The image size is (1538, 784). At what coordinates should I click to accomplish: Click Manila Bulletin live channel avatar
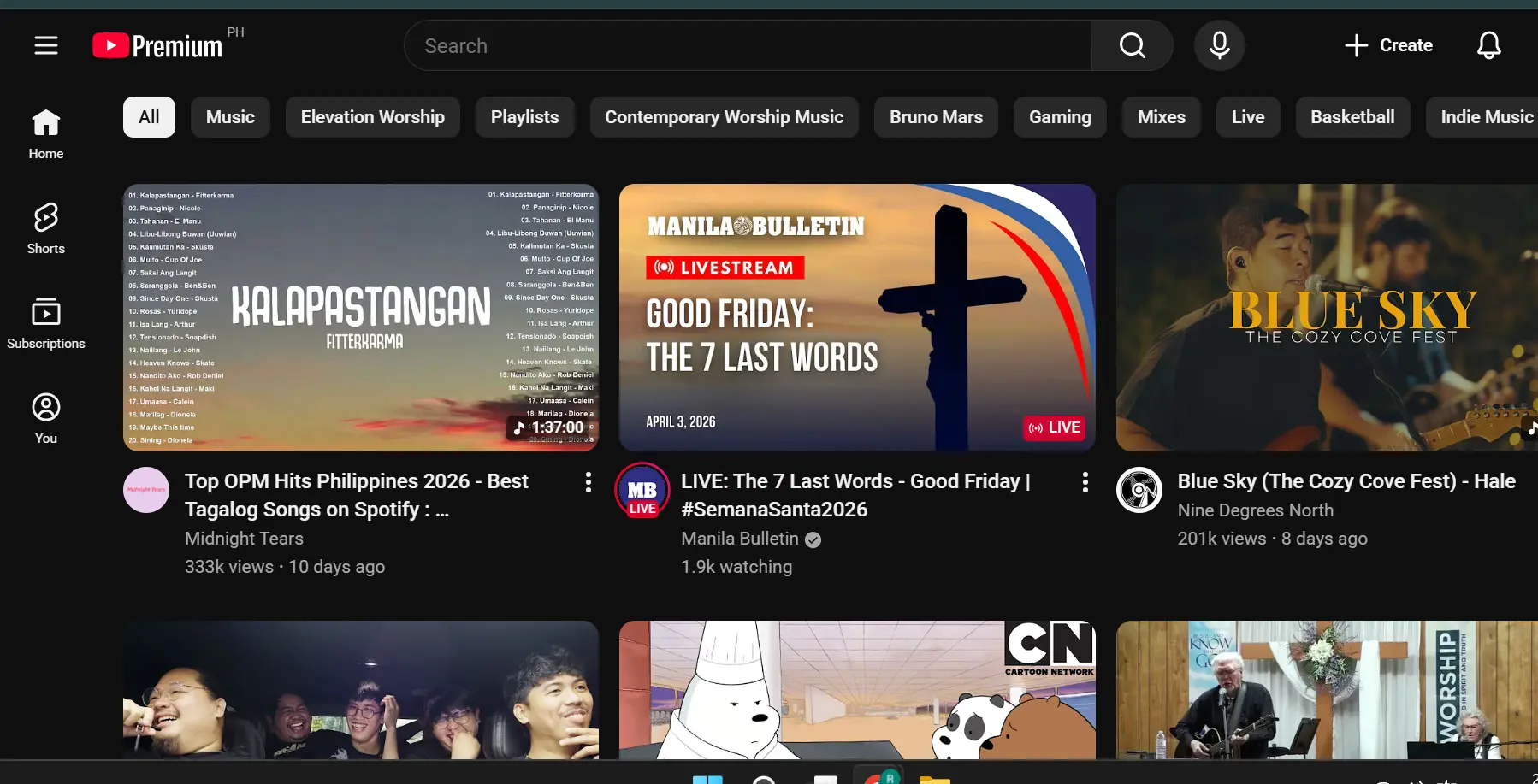(x=642, y=490)
